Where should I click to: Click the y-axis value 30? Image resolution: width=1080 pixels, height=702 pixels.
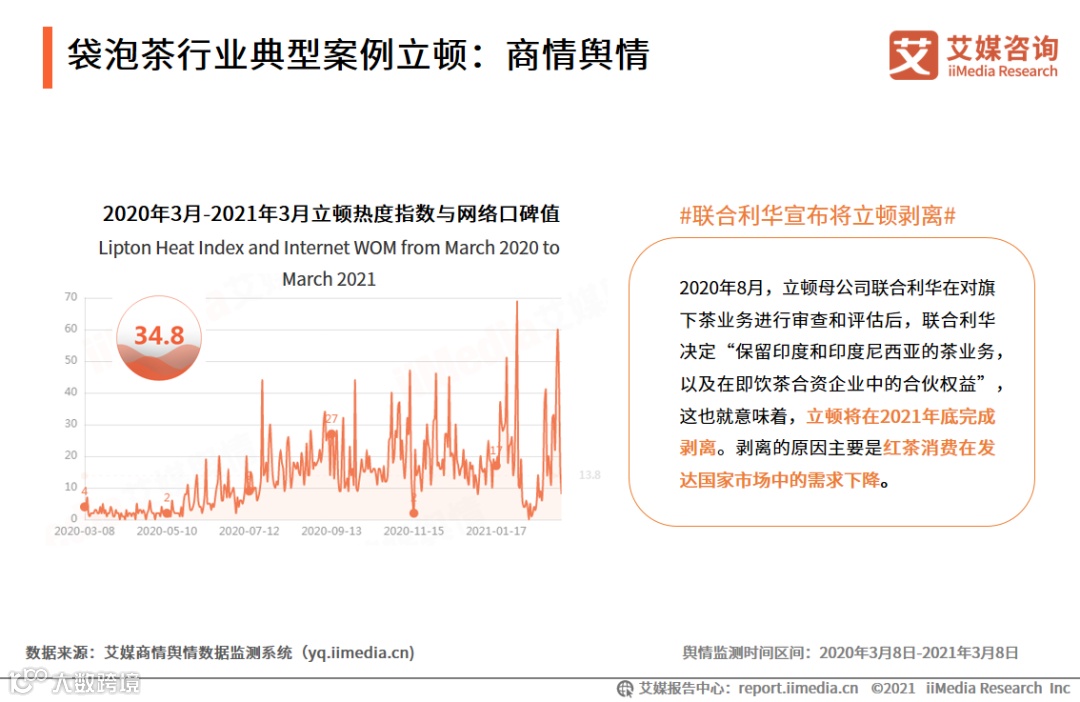(71, 424)
